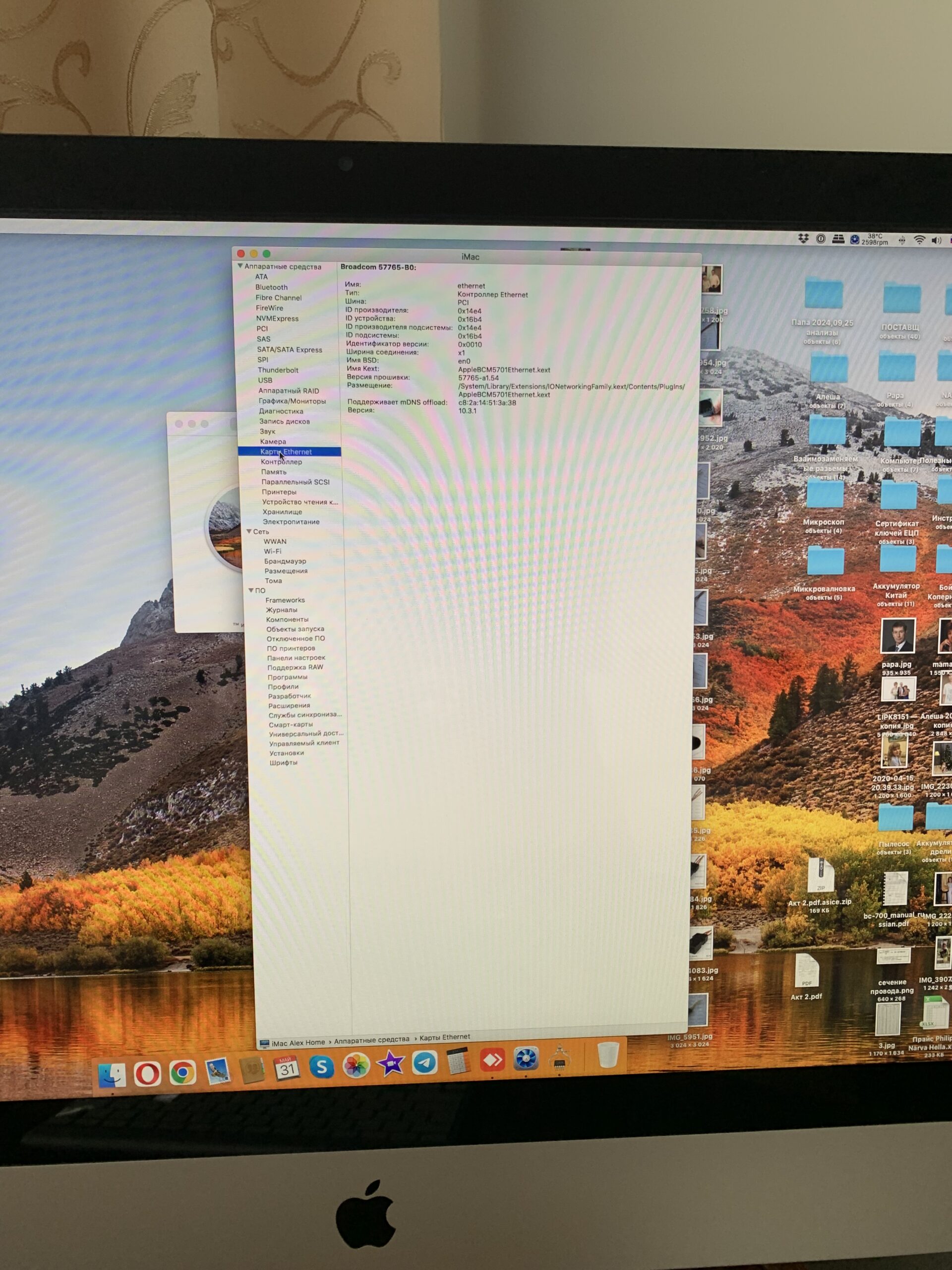Viewport: 952px width, 1270px height.
Task: Select Программы in the sidebar
Action: pyautogui.click(x=288, y=677)
